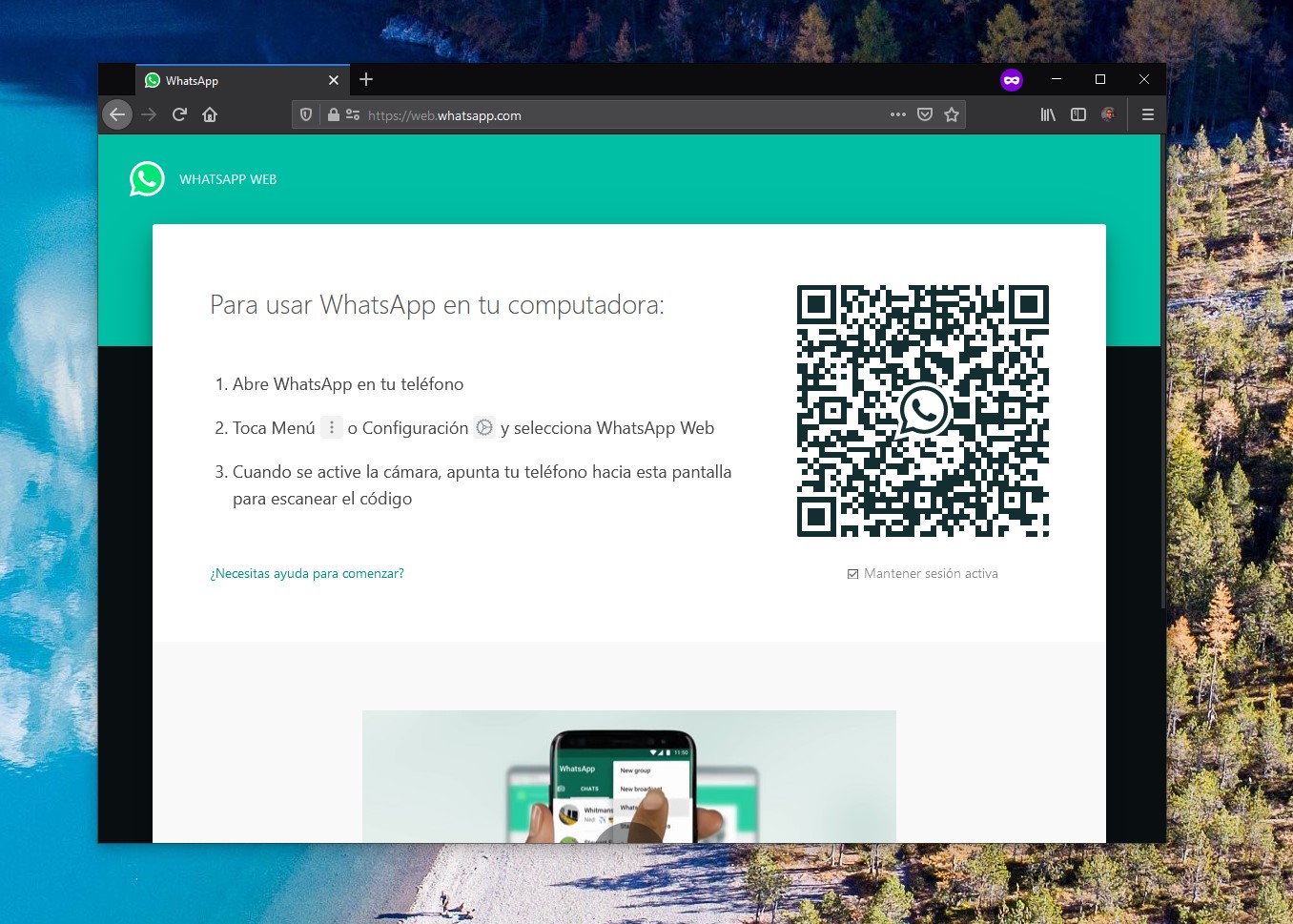Maximize the Firefox window

1100,79
